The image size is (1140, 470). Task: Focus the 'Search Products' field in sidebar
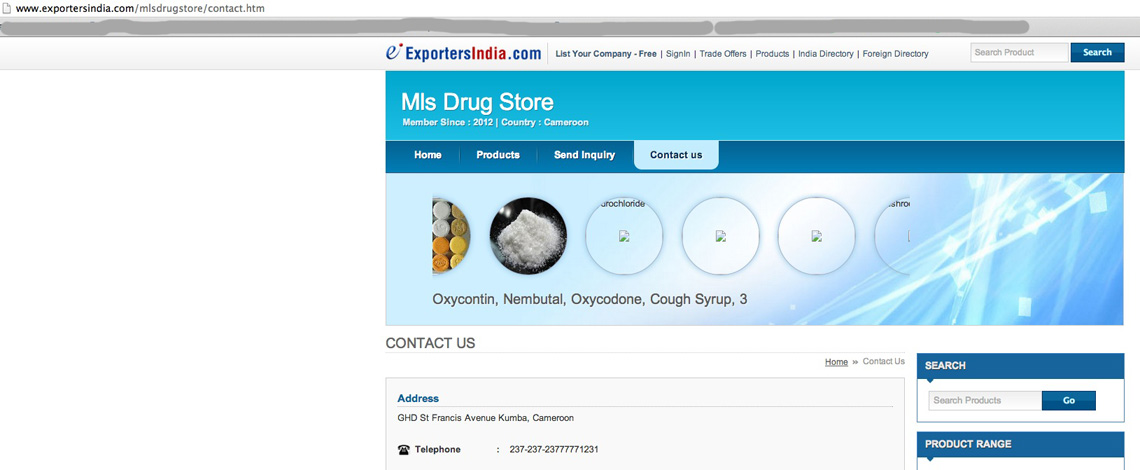coord(984,400)
